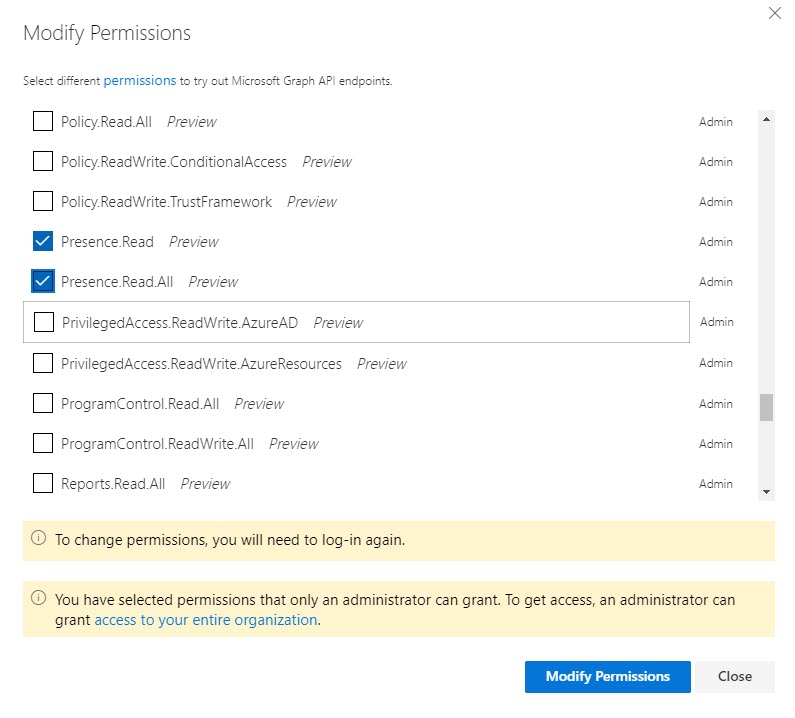Check PrivilegedAccess.ReadWrite.AzureResources permission
Viewport: 795px width, 718px height.
43,364
